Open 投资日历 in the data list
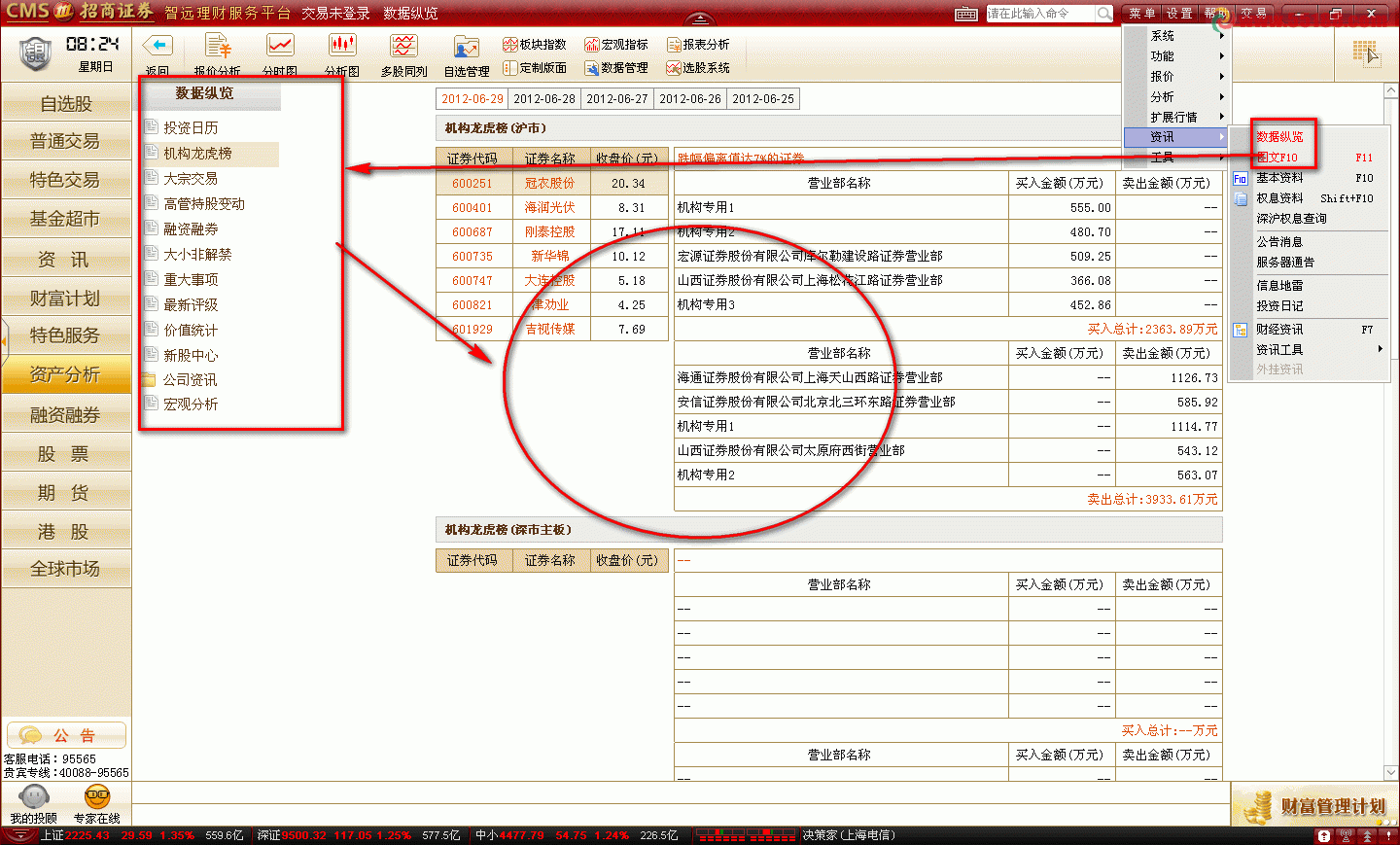 coord(191,127)
